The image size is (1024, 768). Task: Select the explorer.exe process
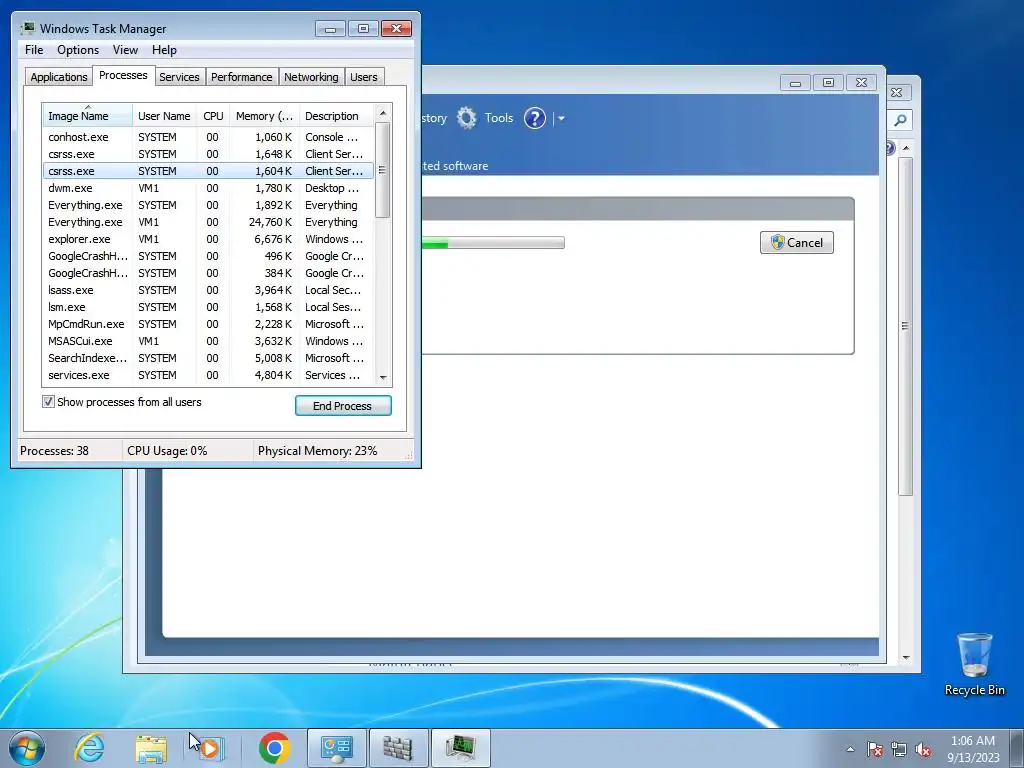click(x=208, y=239)
